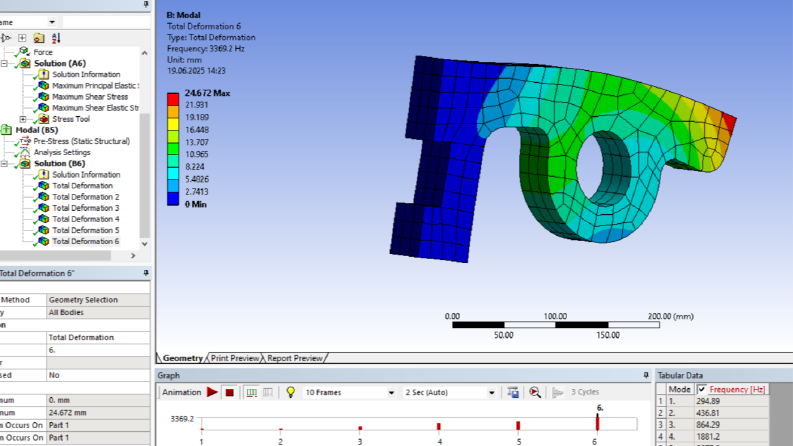Switch to the Geometry tab
Viewport: 793px width, 446px height.
(183, 358)
